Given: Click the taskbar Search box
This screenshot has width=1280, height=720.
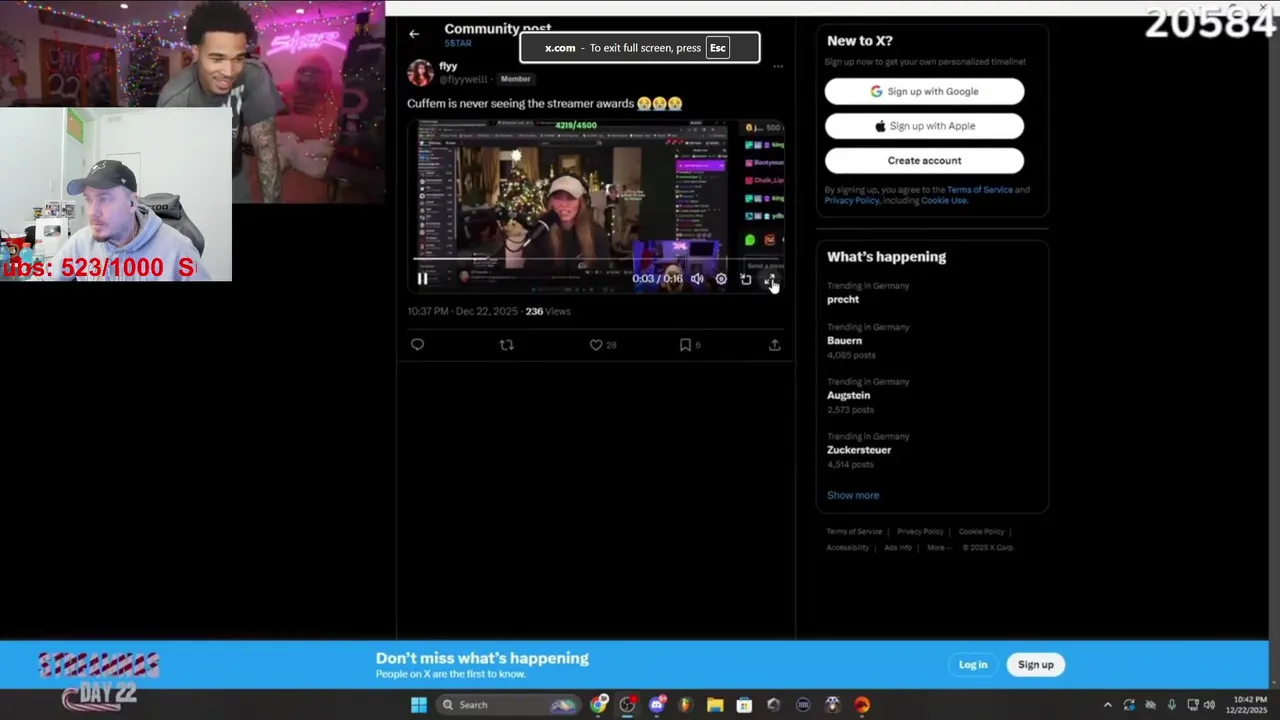Looking at the screenshot, I should (510, 705).
